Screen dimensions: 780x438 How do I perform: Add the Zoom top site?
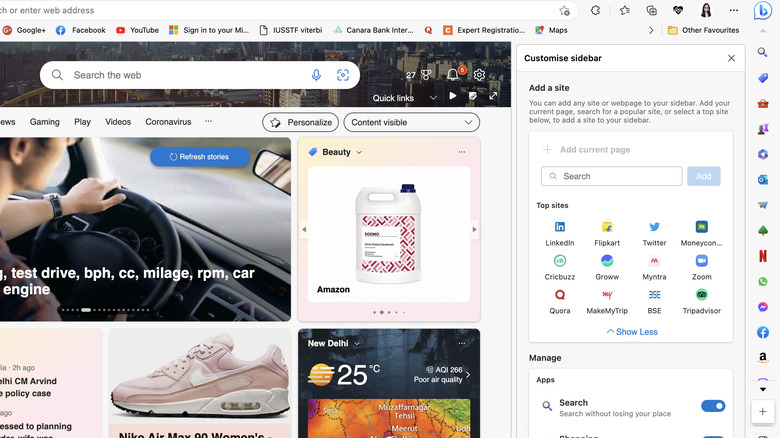point(701,268)
